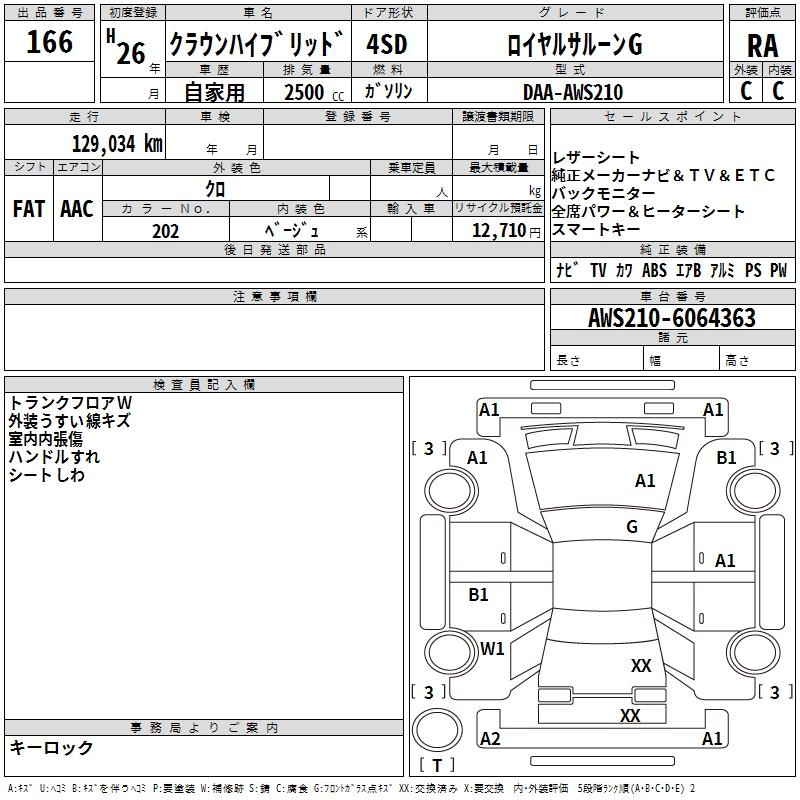Click the B1 mark just above the W1 mark
800x800 pixels.
[479, 595]
